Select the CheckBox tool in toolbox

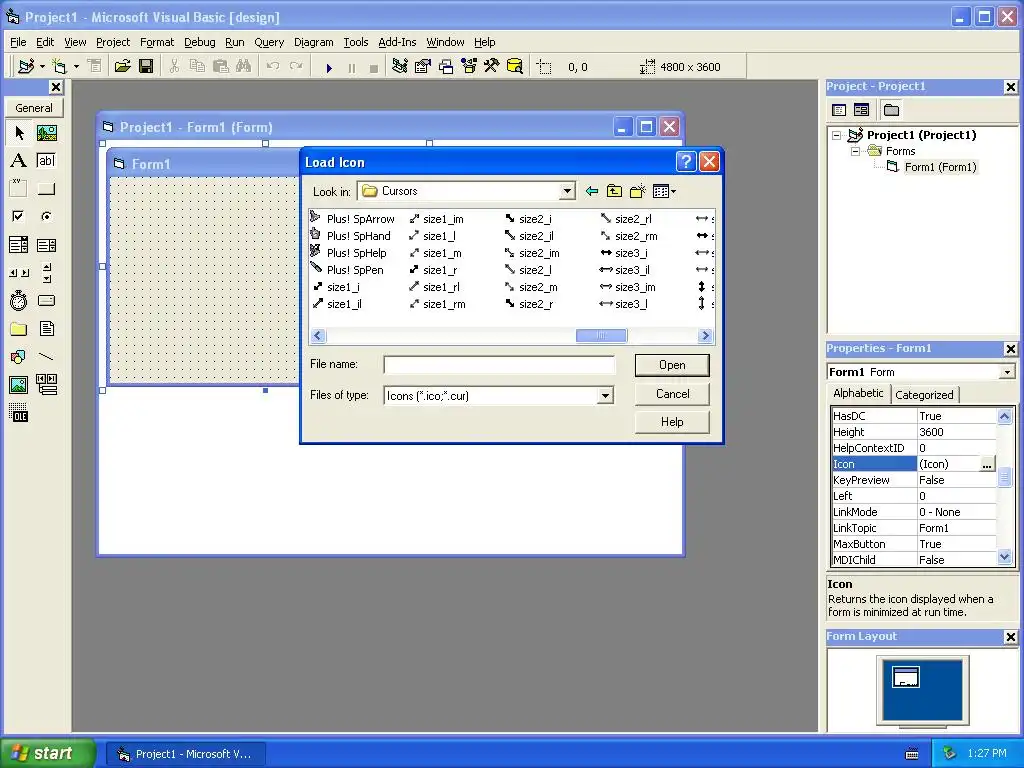tap(19, 216)
